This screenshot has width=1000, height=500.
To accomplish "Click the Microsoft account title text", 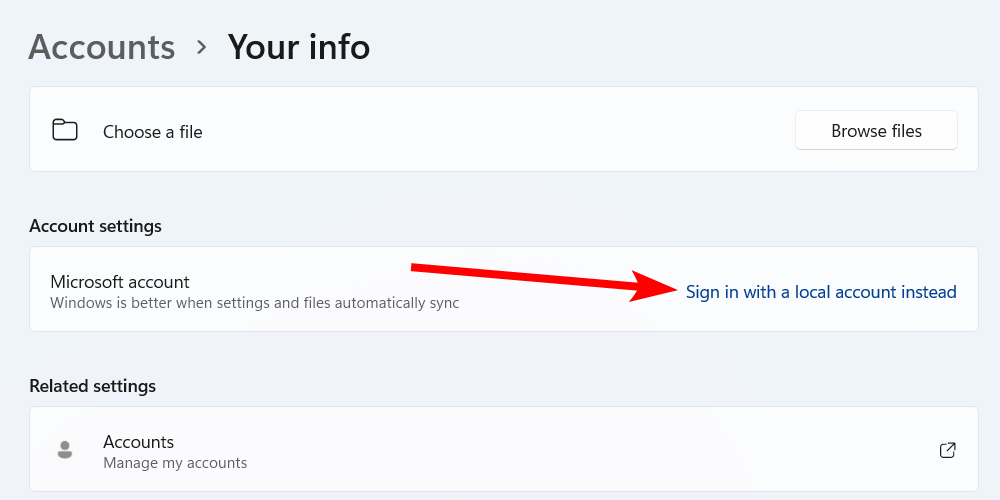I will 120,282.
